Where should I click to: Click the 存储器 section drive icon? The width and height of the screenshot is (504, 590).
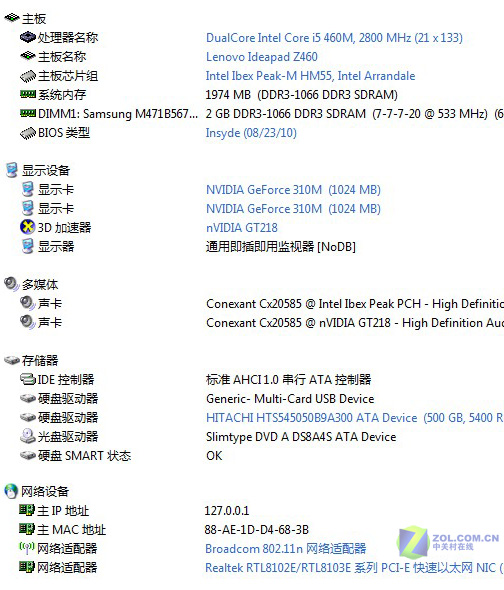(x=12, y=360)
